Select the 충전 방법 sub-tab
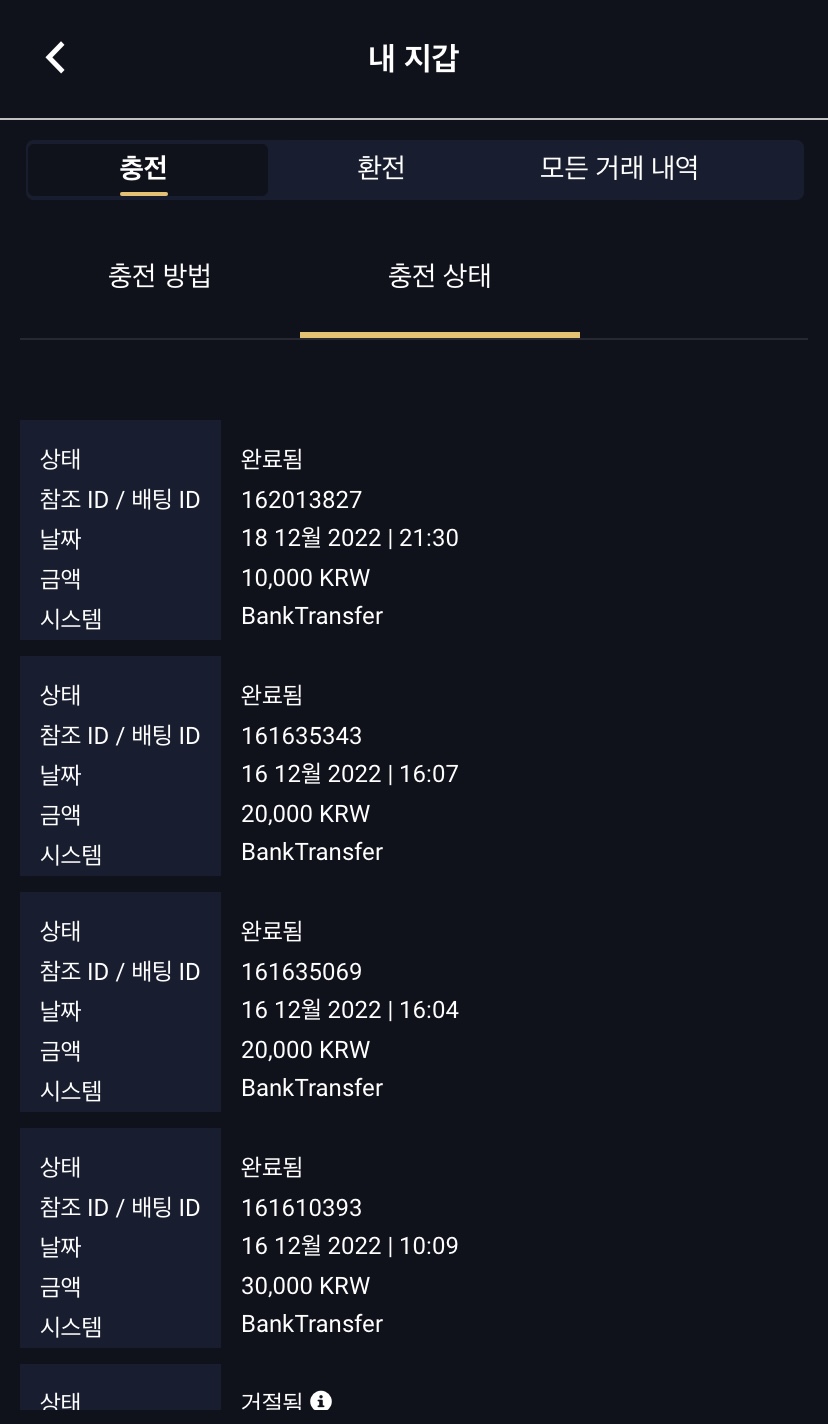Screen dimensions: 828x1424 click(160, 276)
